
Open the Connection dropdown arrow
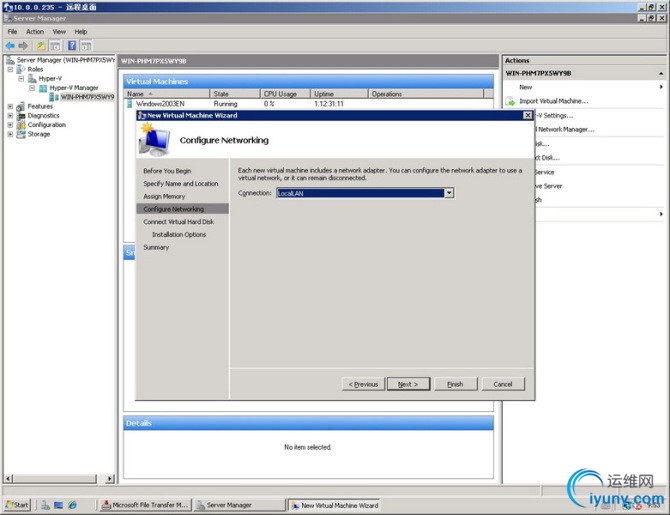(449, 193)
